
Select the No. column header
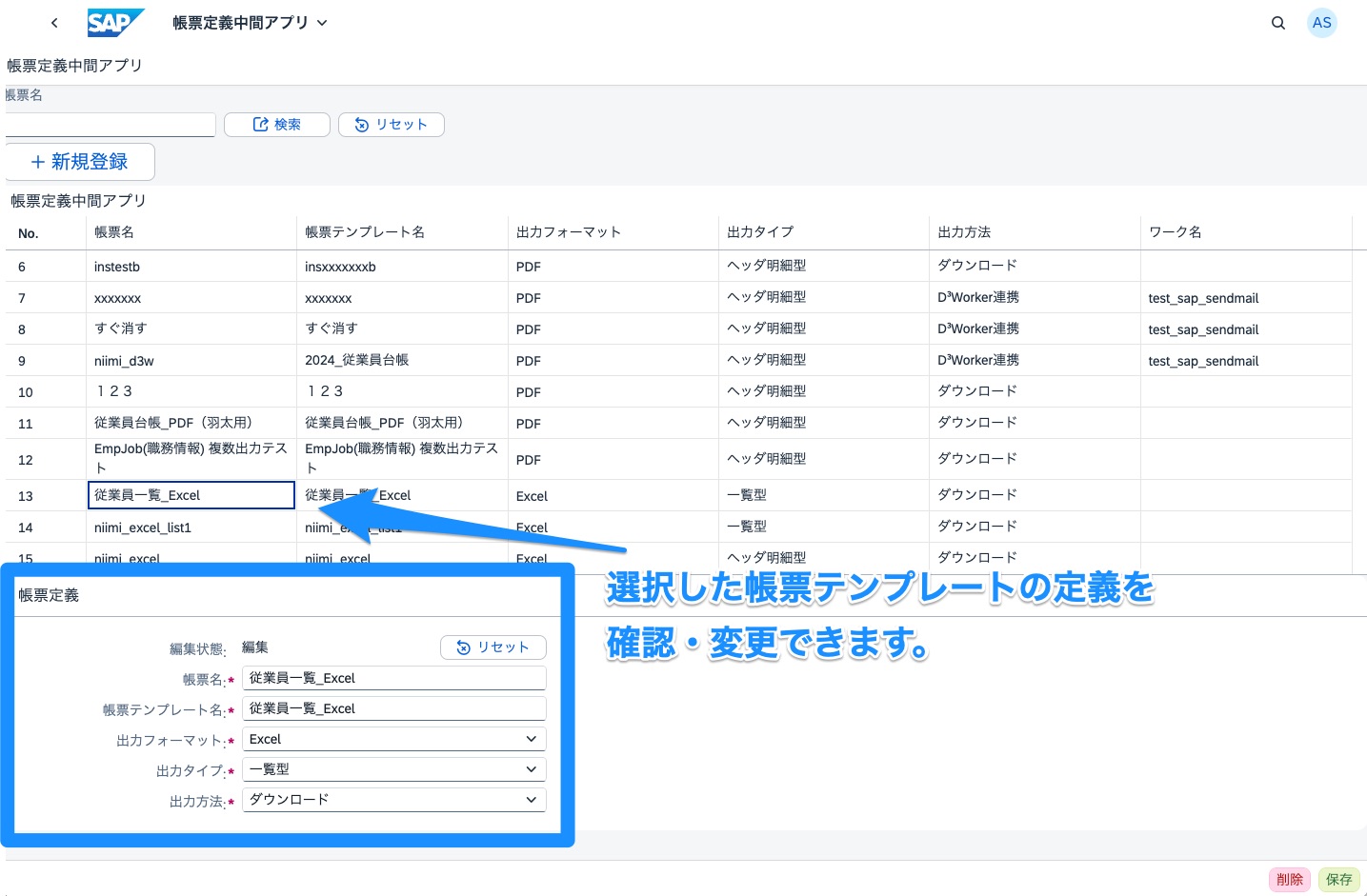click(x=46, y=232)
